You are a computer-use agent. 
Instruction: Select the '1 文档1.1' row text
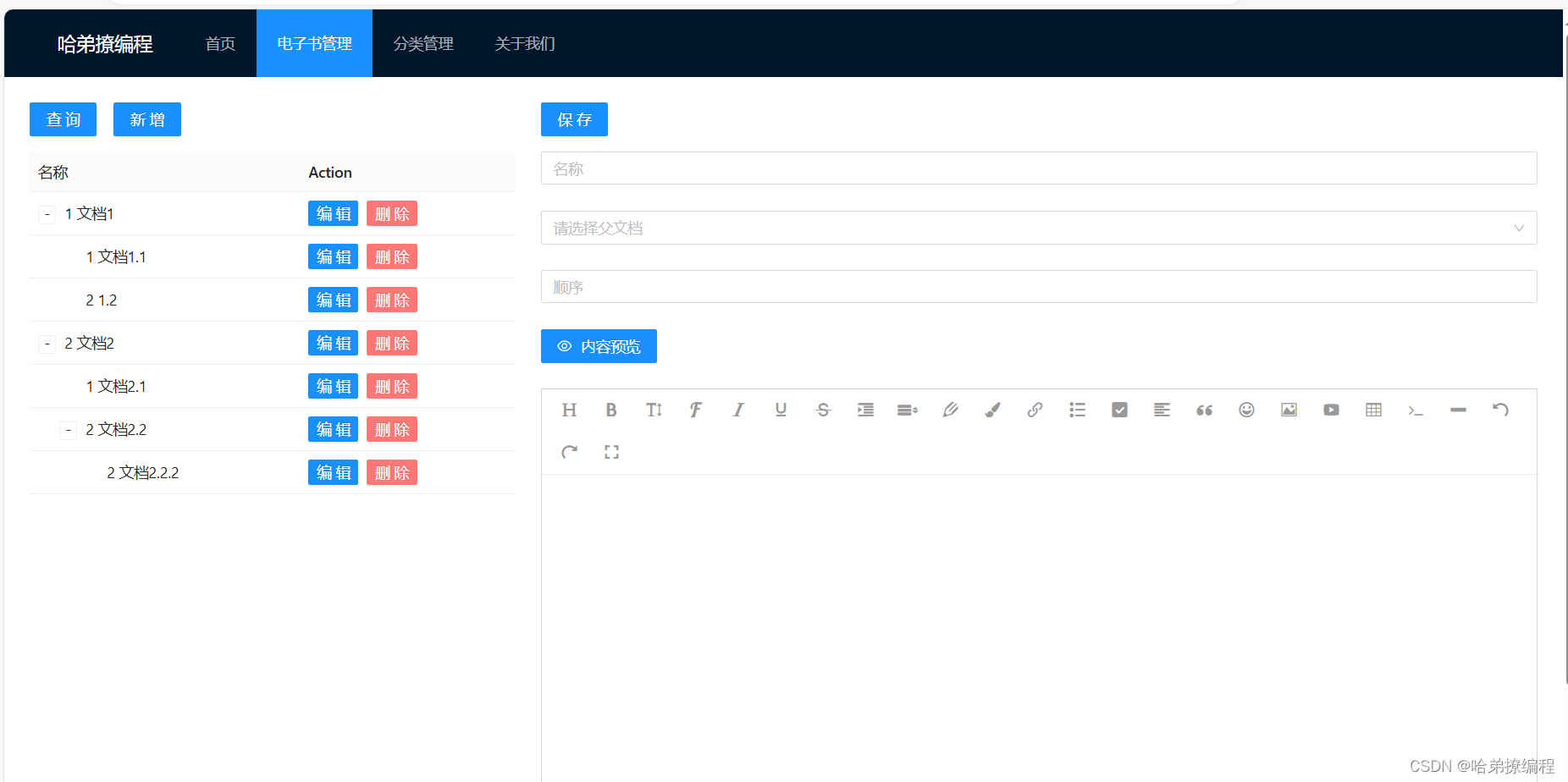point(116,257)
